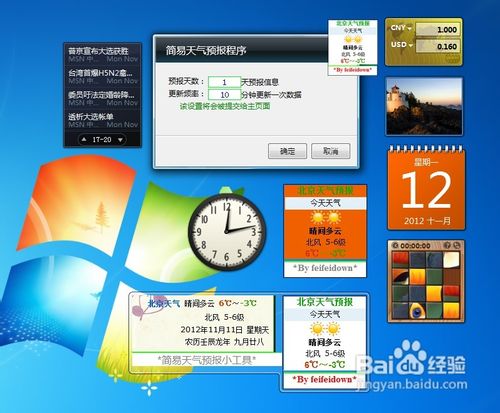Click the 1.000 CNY amount field

click(x=438, y=30)
